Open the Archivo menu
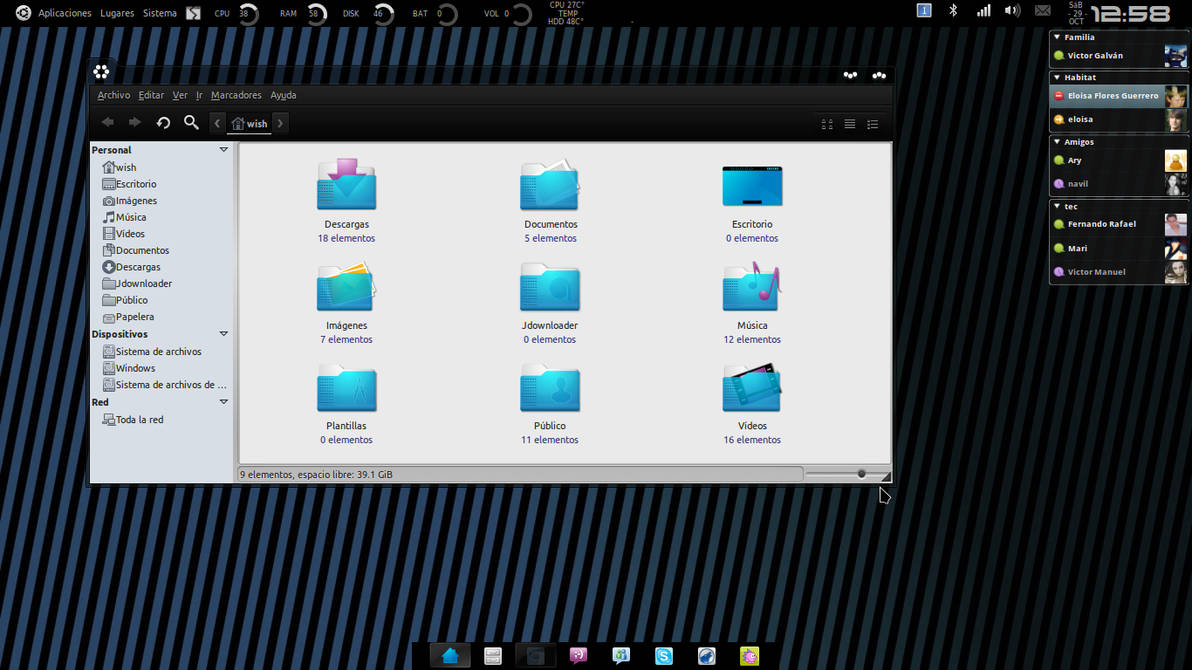Viewport: 1192px width, 670px height. tap(113, 95)
